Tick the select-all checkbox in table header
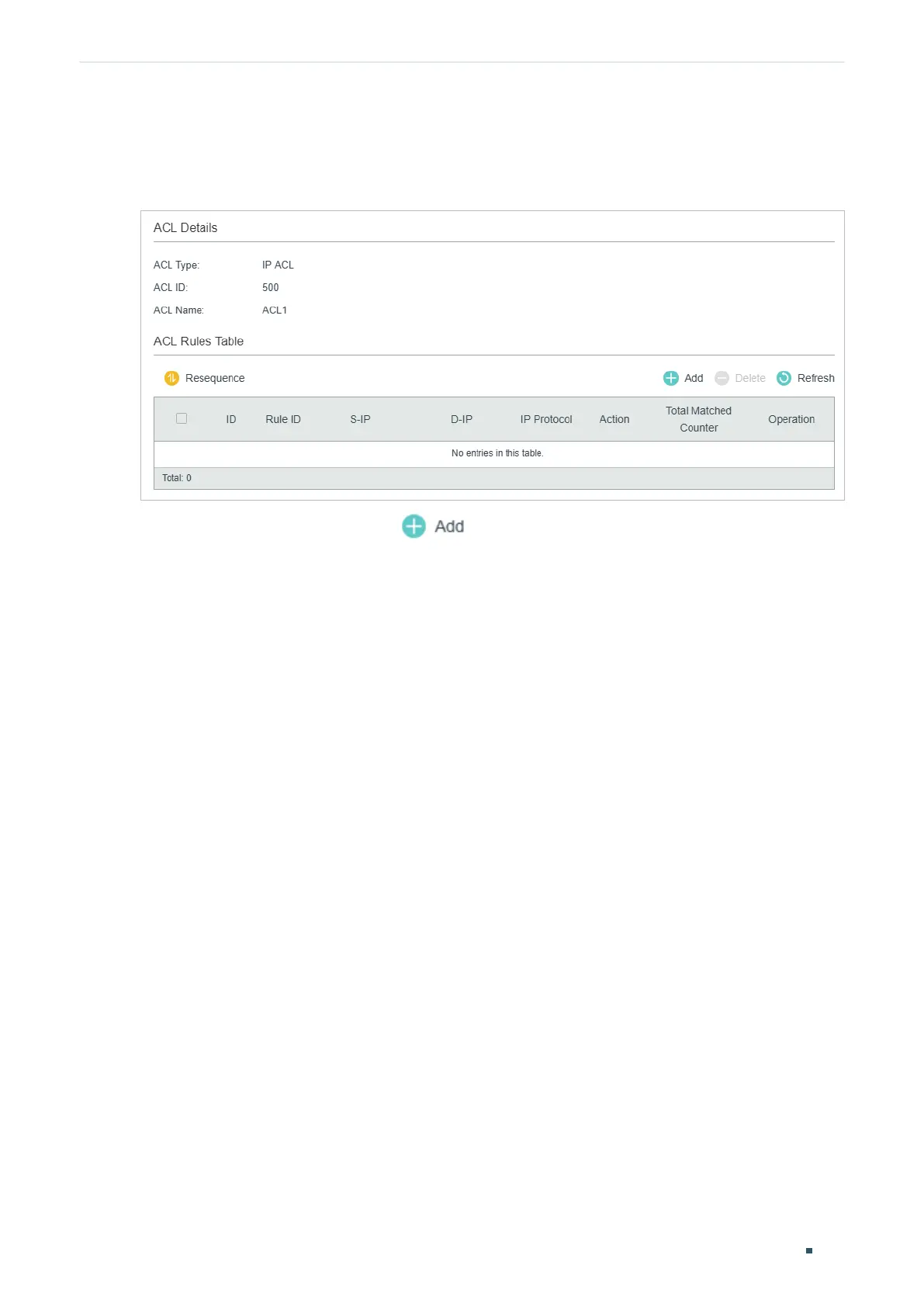 [x=182, y=418]
